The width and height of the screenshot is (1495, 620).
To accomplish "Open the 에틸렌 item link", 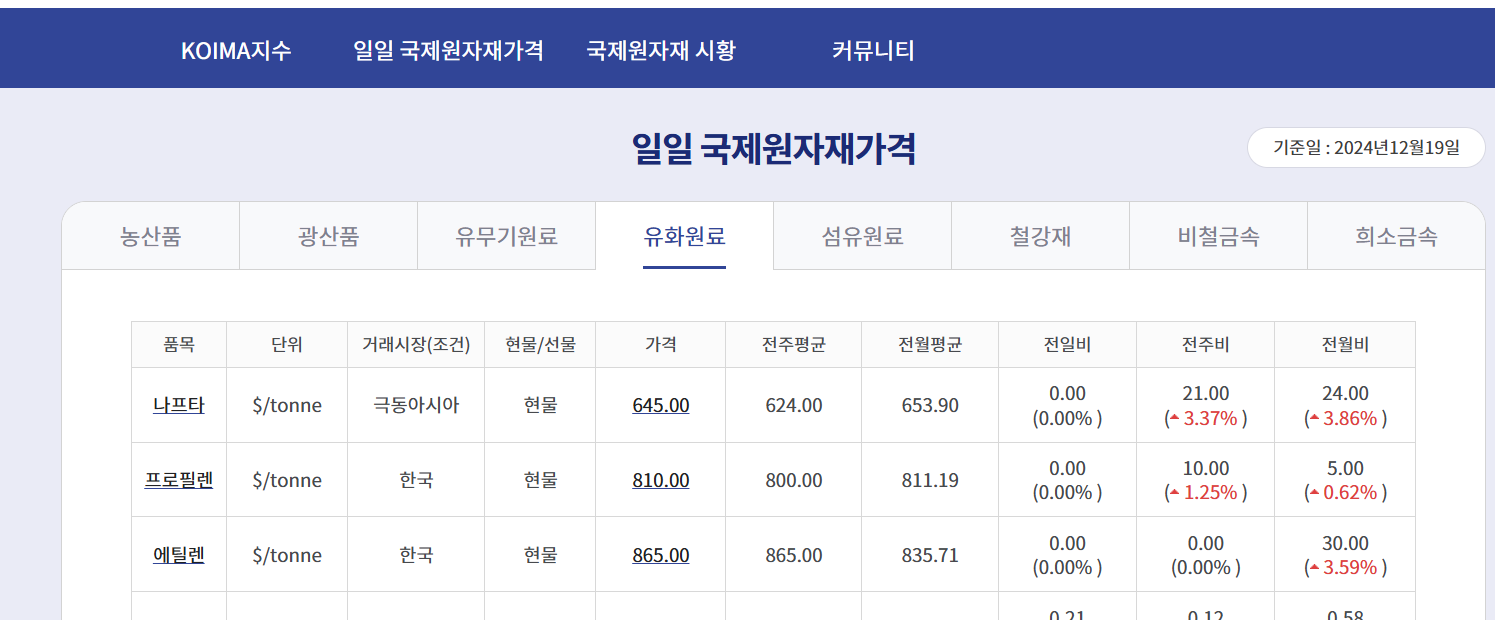I will [179, 555].
